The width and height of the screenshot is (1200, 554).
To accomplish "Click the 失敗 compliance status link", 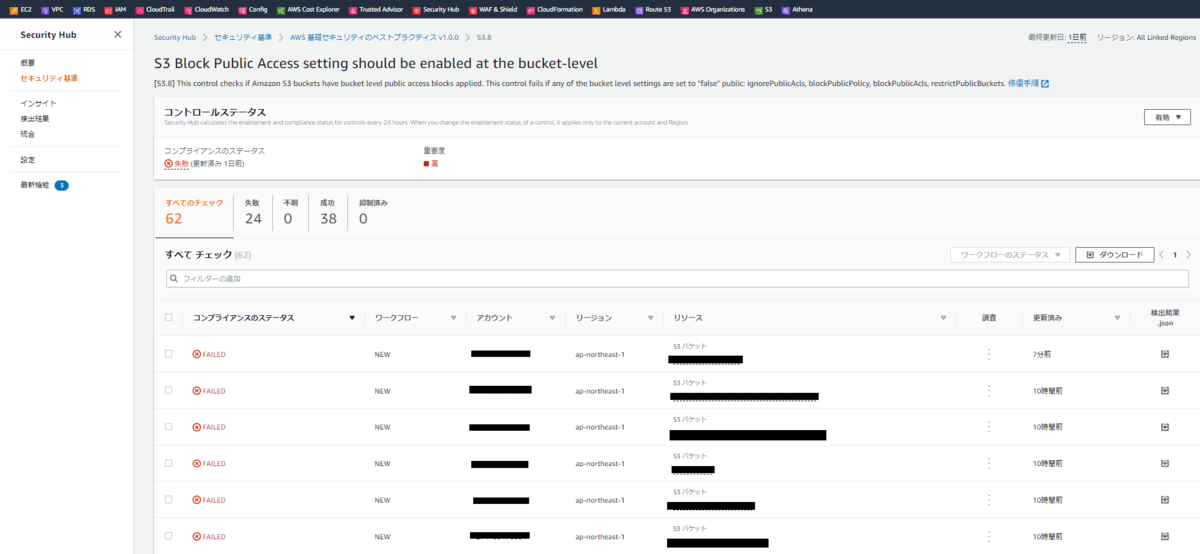I will [x=182, y=163].
